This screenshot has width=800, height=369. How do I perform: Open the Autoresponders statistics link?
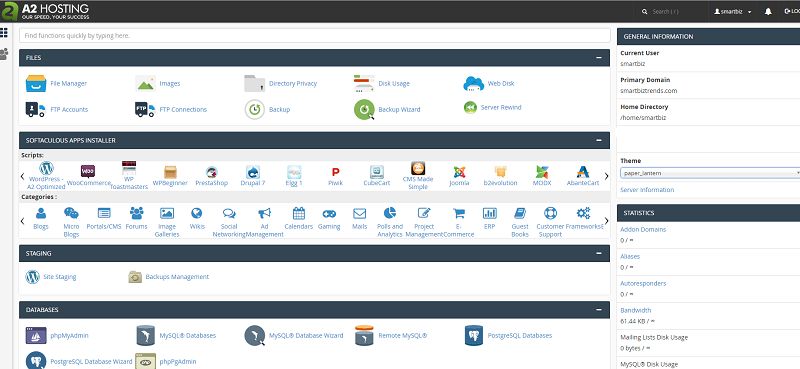tap(643, 284)
